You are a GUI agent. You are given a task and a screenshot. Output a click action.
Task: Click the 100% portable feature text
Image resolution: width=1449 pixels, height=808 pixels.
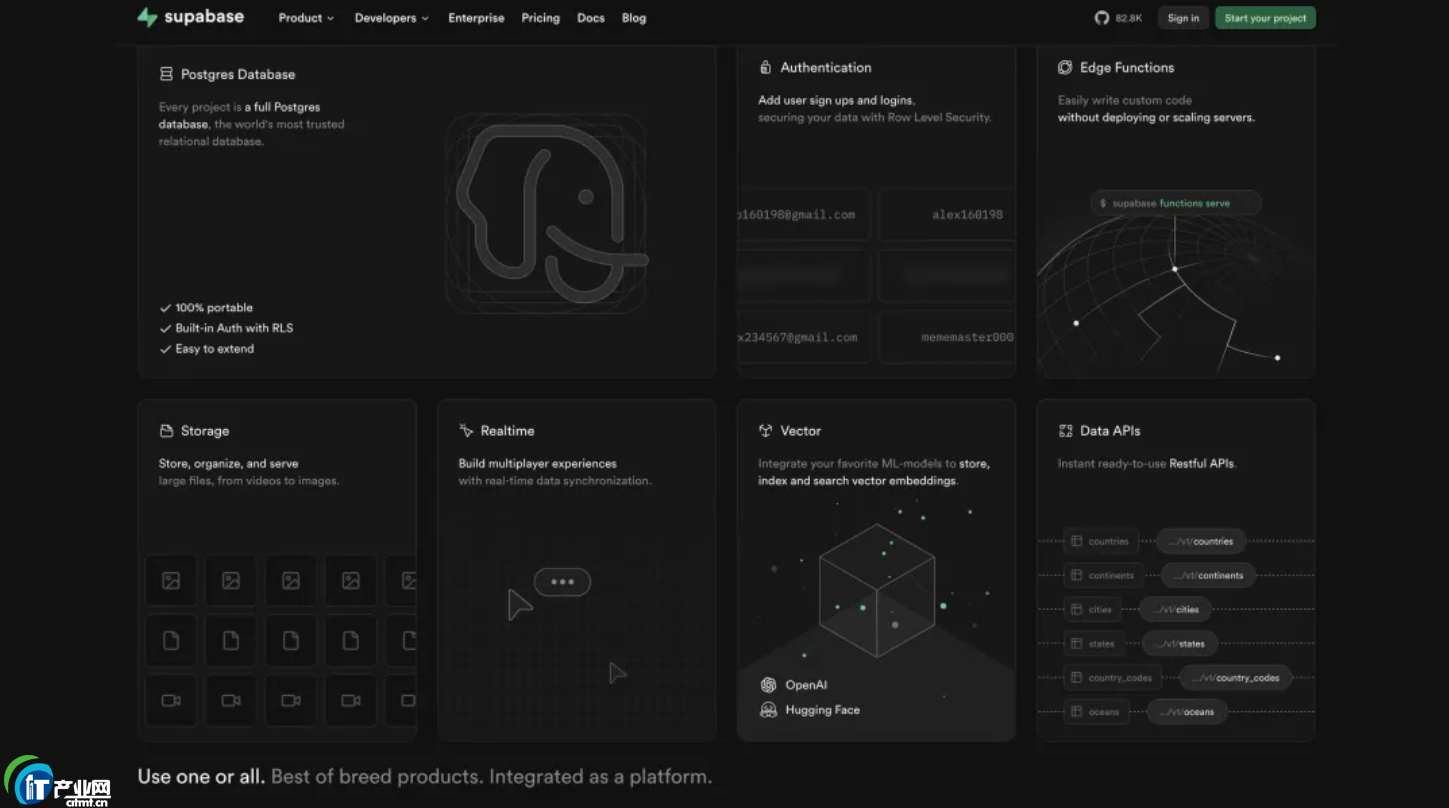[214, 308]
